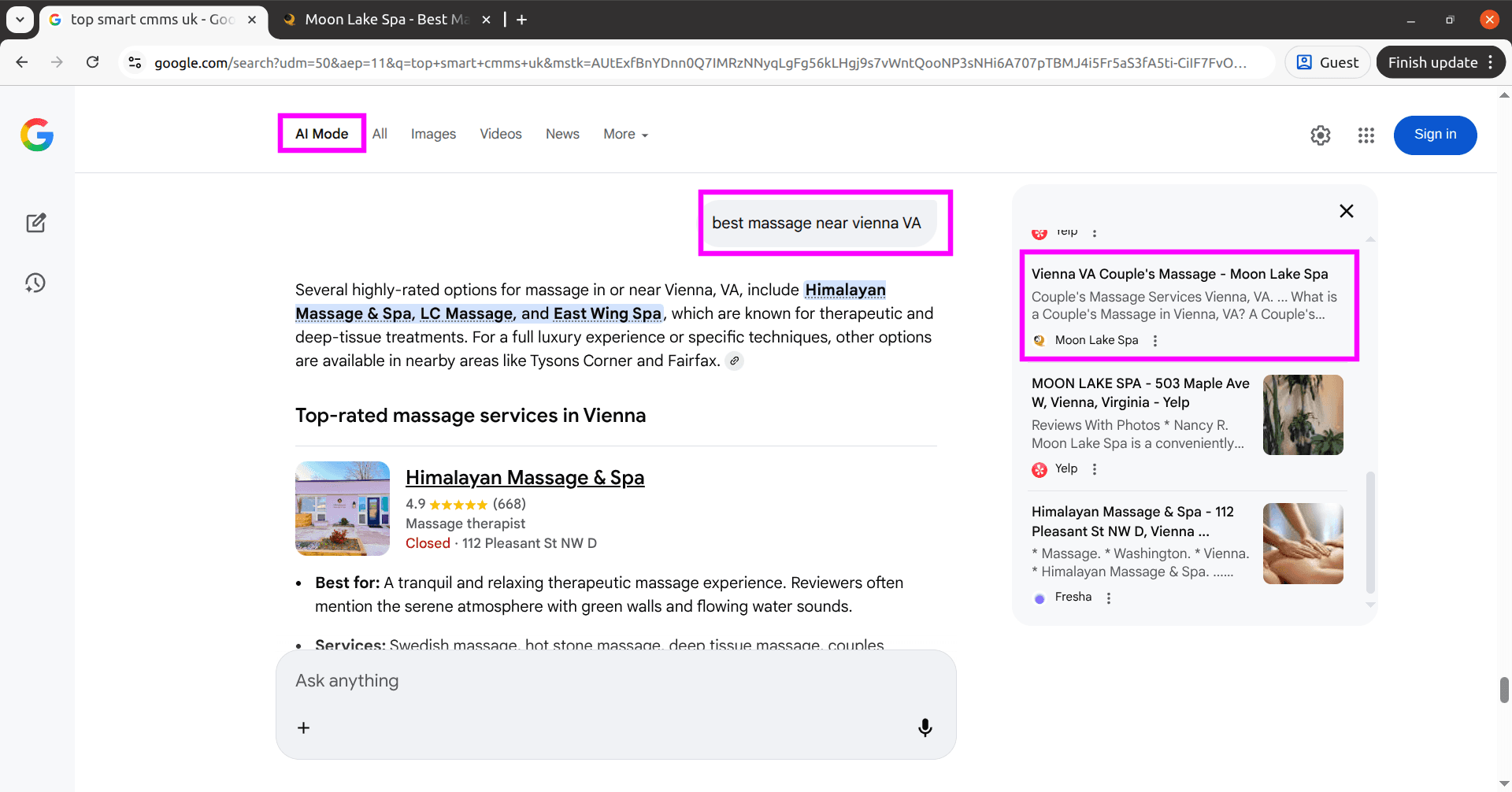Image resolution: width=1512 pixels, height=792 pixels.
Task: Click the Sign in button
Action: (1435, 135)
